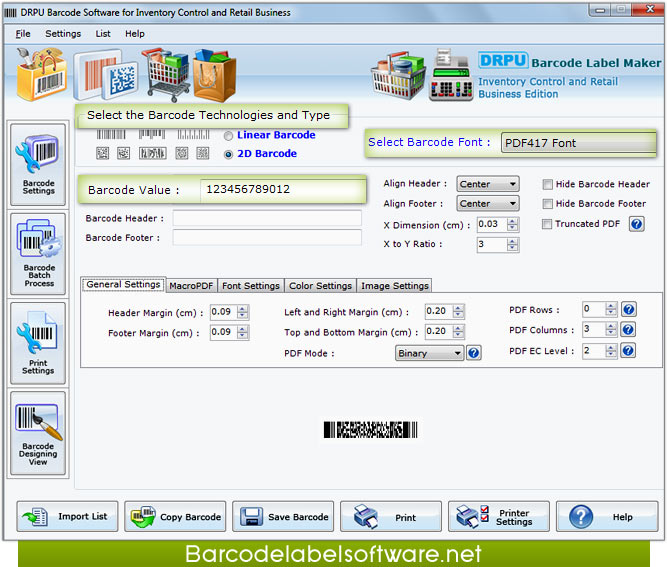This screenshot has width=667, height=567.
Task: Select 2D Barcode radio button
Action: point(228,154)
